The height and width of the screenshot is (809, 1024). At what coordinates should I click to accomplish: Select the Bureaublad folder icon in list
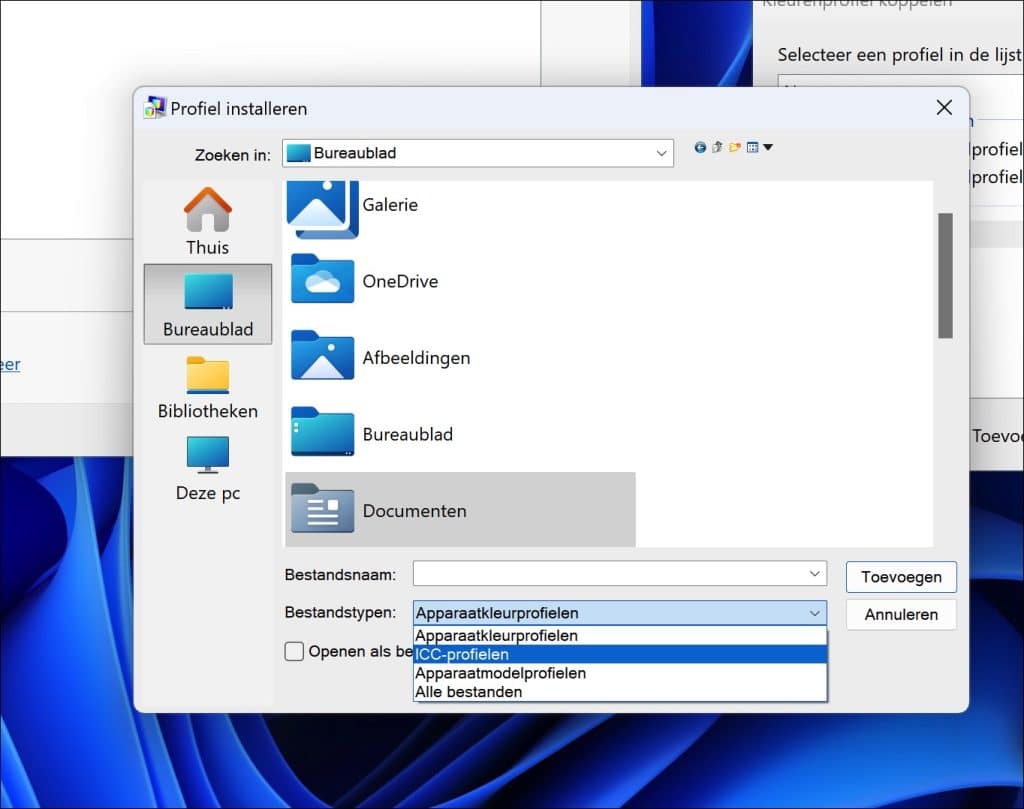[323, 432]
